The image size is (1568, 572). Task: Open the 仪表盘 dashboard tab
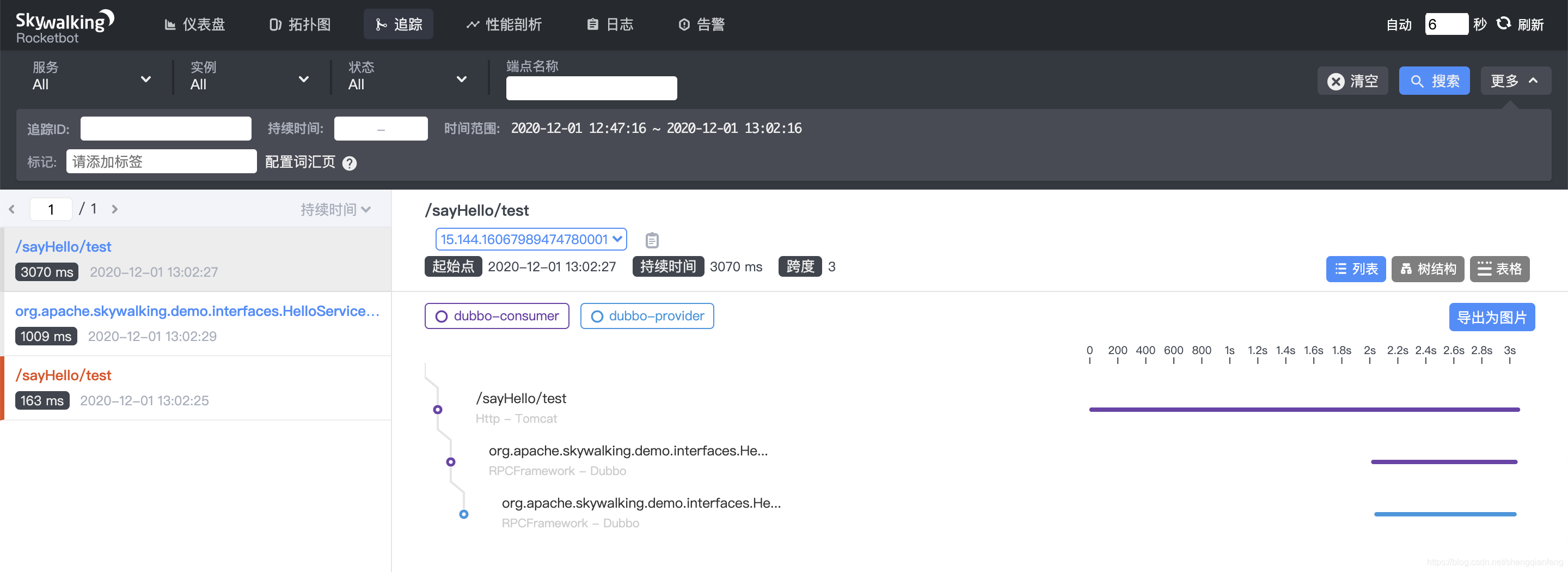click(195, 25)
